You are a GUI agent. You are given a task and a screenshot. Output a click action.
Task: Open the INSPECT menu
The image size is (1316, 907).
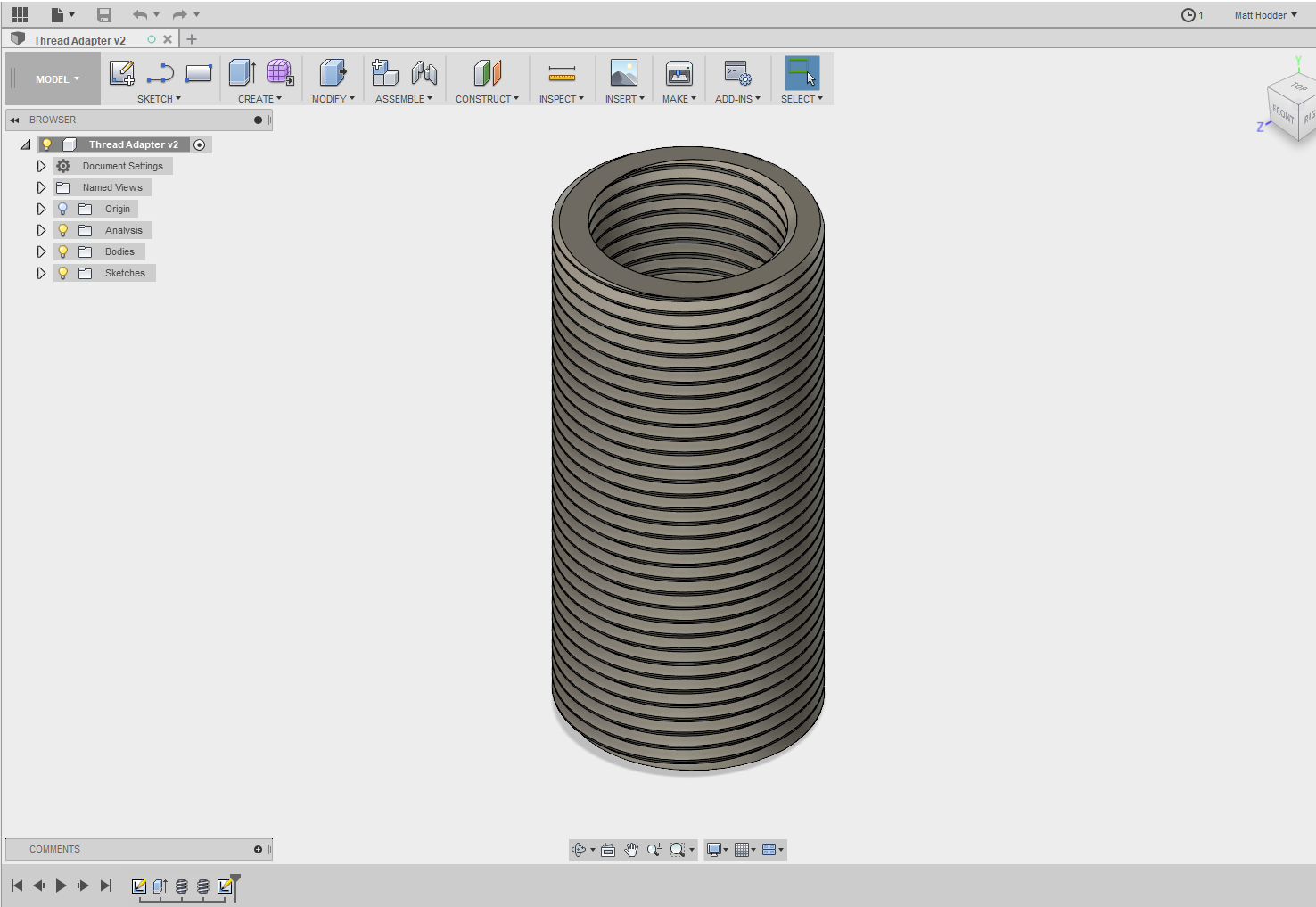coord(561,99)
